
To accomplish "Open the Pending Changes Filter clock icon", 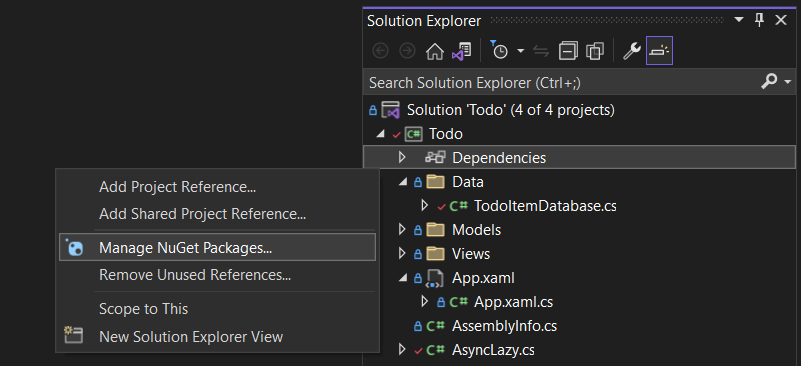I will coord(499,50).
